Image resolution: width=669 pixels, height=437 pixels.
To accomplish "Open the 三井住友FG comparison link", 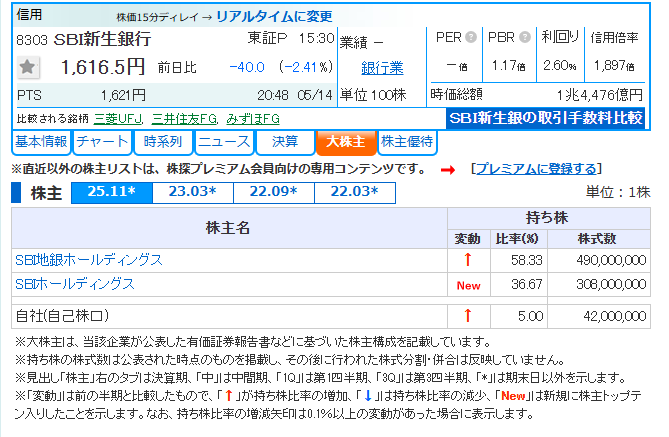I will pos(185,119).
